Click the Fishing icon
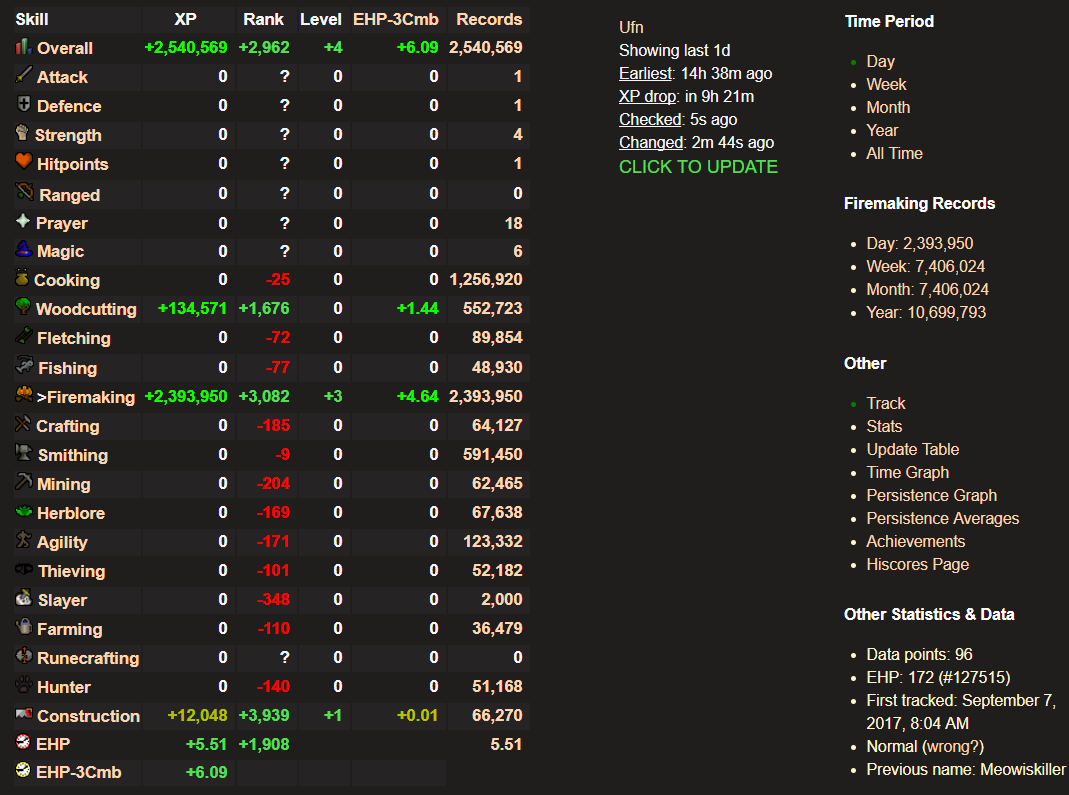This screenshot has height=795, width=1069. click(25, 365)
